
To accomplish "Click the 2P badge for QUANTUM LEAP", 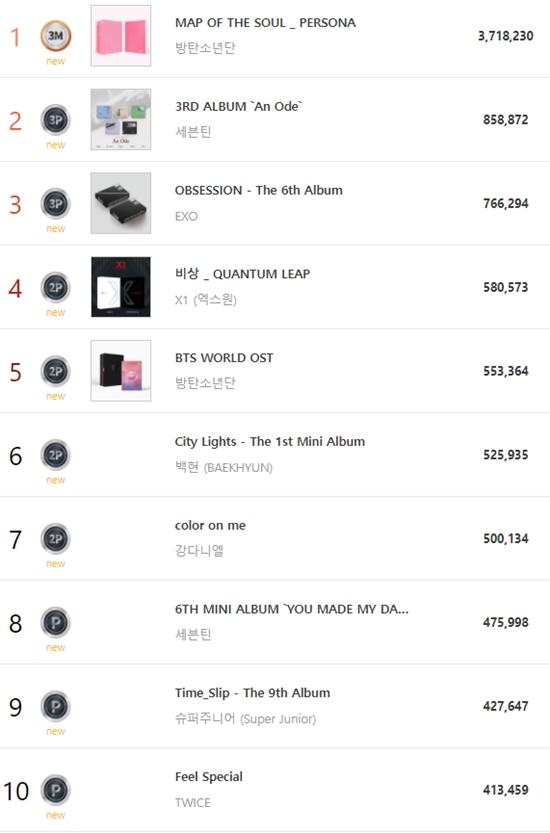I will (55, 287).
